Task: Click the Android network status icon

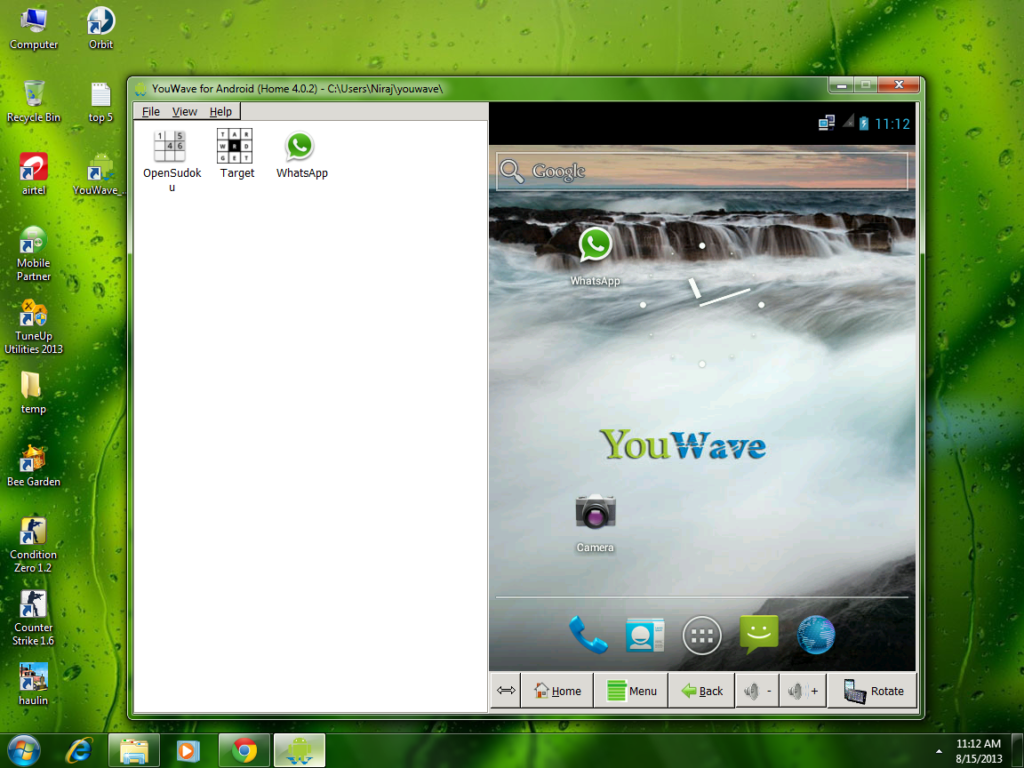Action: (x=826, y=123)
